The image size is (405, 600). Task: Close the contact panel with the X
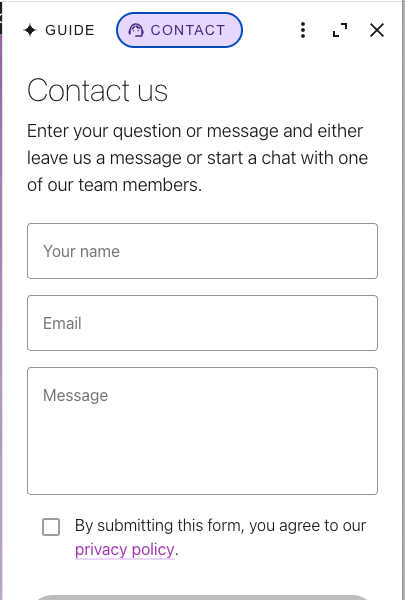point(377,30)
